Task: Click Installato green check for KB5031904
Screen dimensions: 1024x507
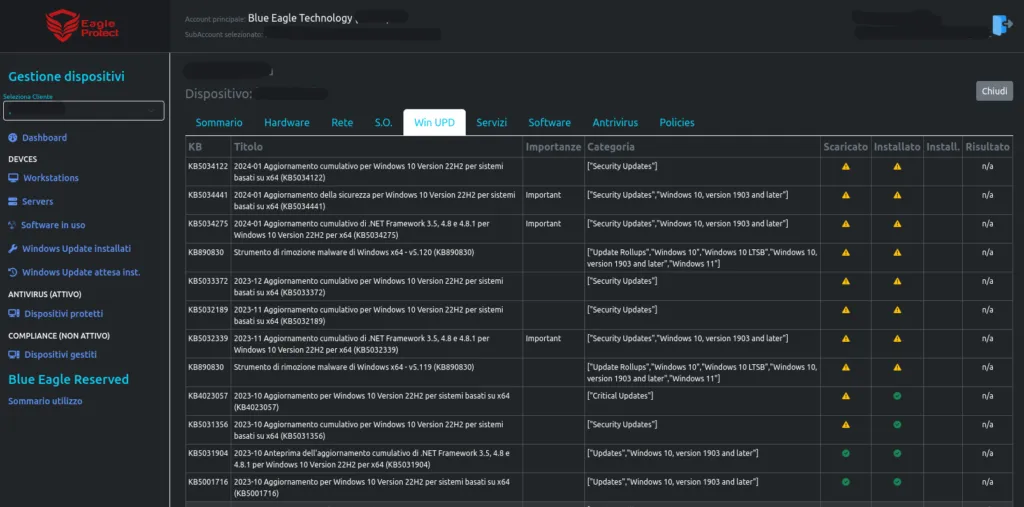Action: click(897, 453)
